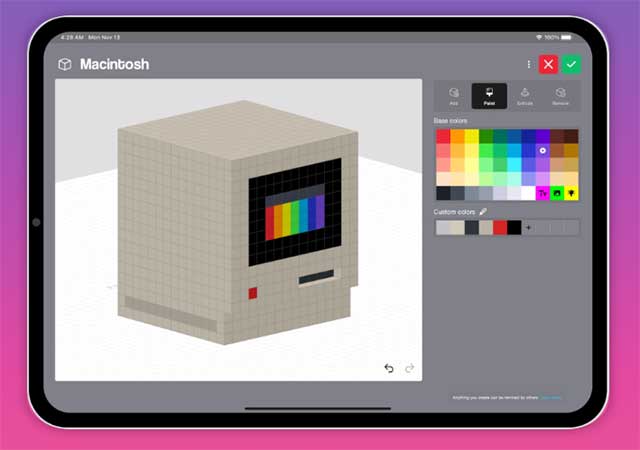Pick the black custom color swatch
The height and width of the screenshot is (450, 640).
pos(514,227)
